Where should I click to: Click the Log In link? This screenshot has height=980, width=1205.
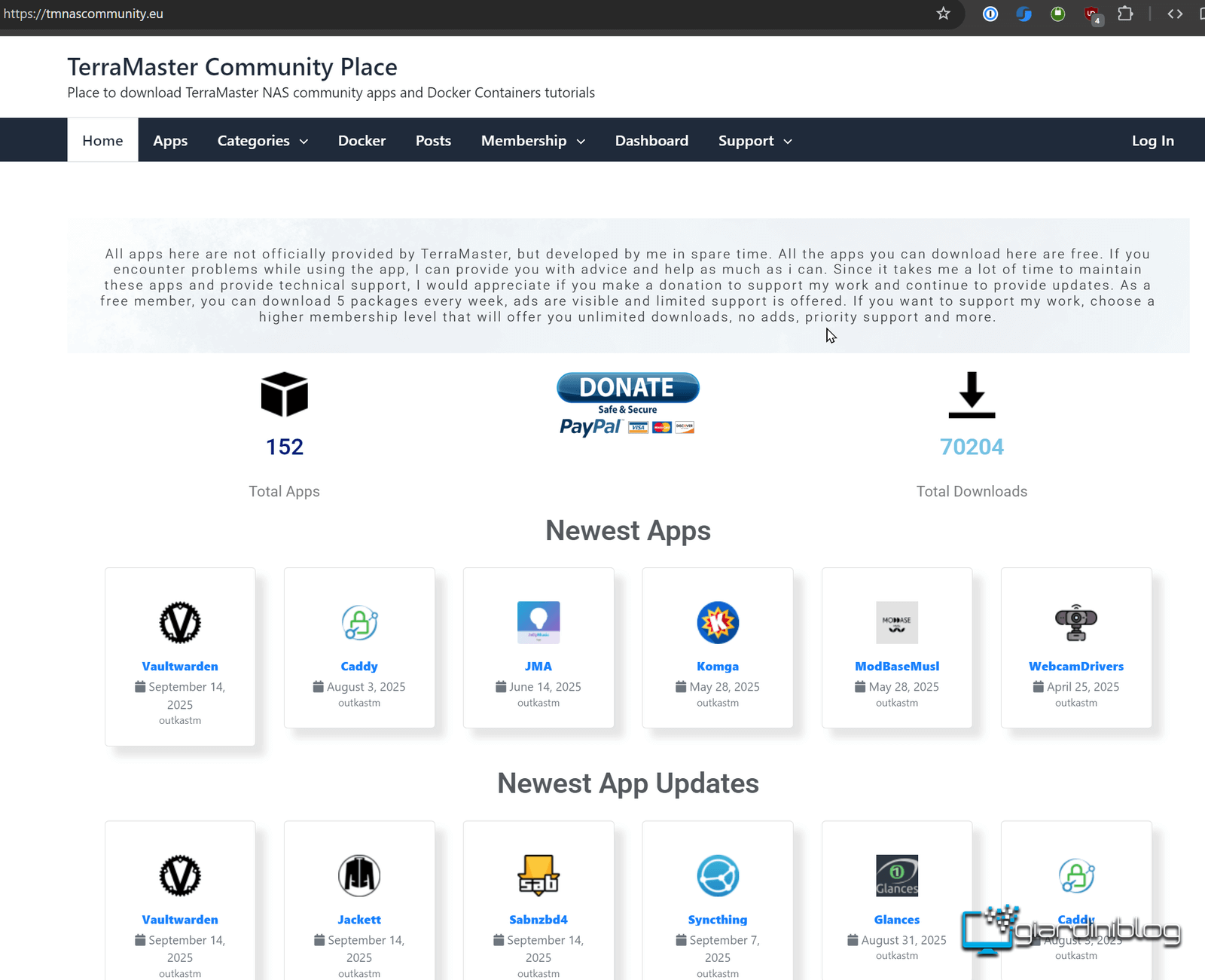1152,141
